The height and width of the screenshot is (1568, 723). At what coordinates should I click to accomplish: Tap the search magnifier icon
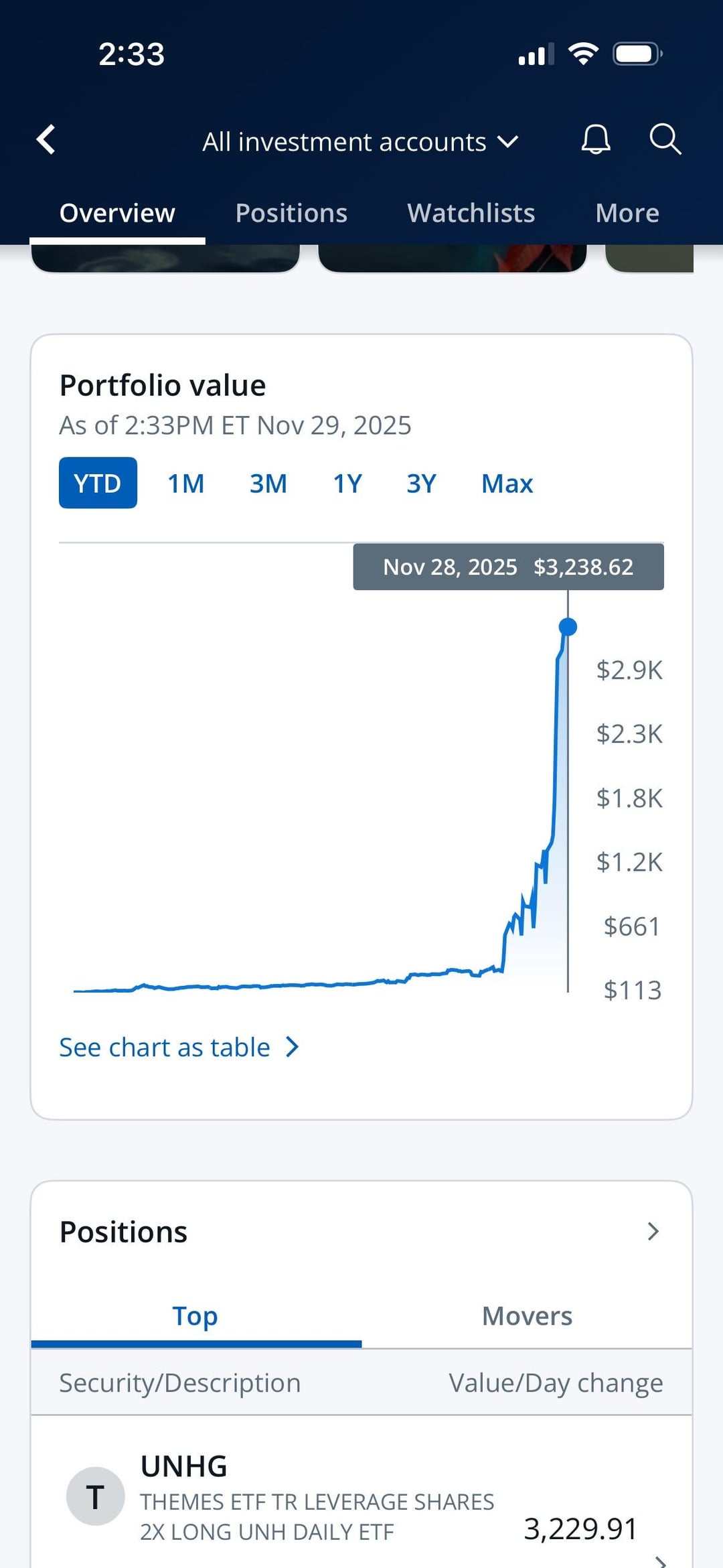tap(665, 140)
